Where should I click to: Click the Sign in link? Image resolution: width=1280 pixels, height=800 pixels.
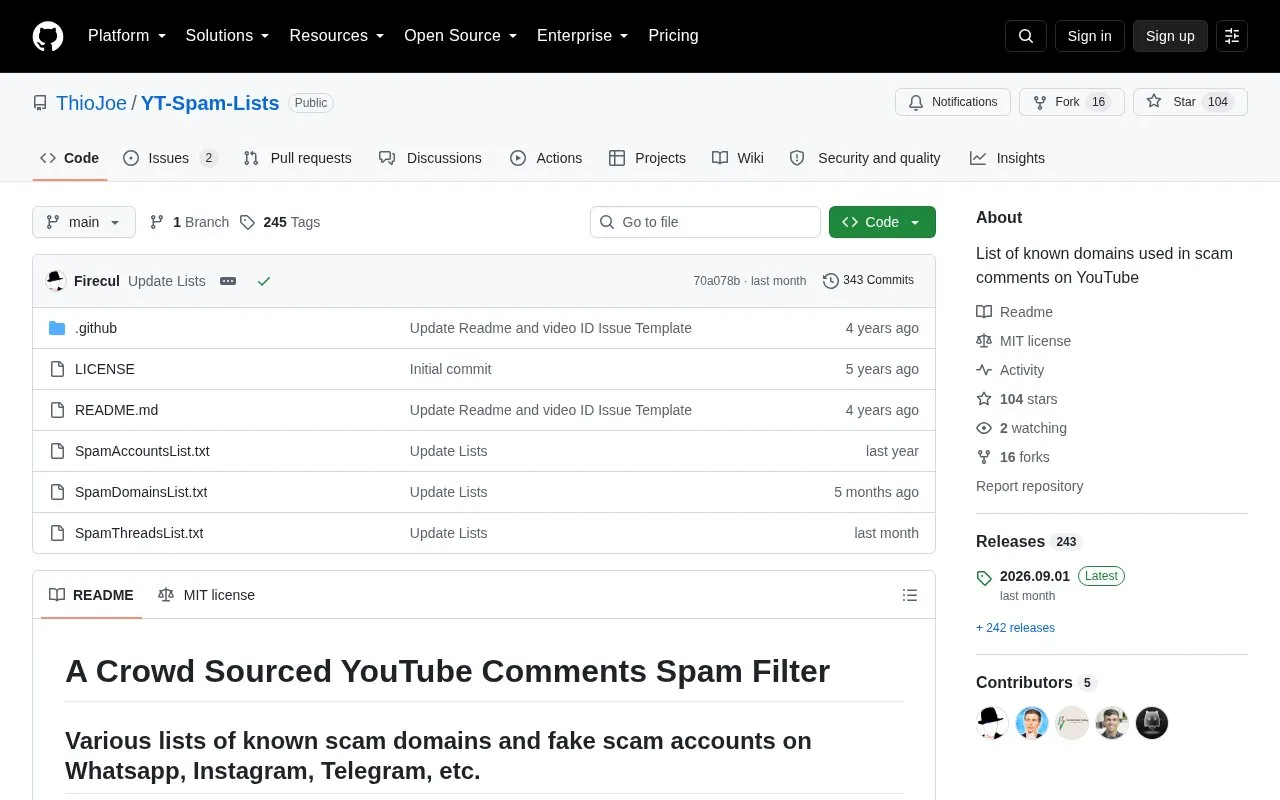pos(1089,36)
